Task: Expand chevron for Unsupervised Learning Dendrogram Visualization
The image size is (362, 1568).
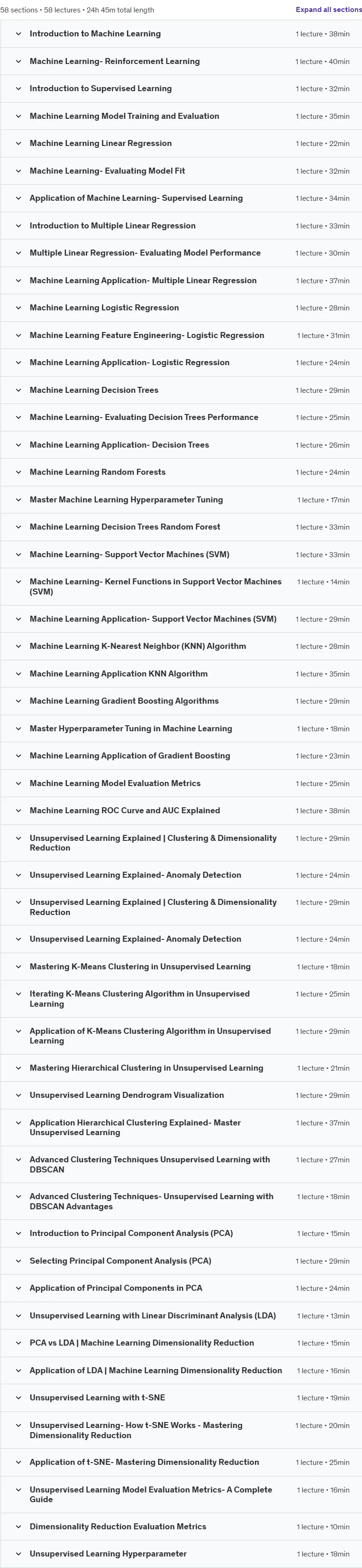Action: tap(18, 1095)
